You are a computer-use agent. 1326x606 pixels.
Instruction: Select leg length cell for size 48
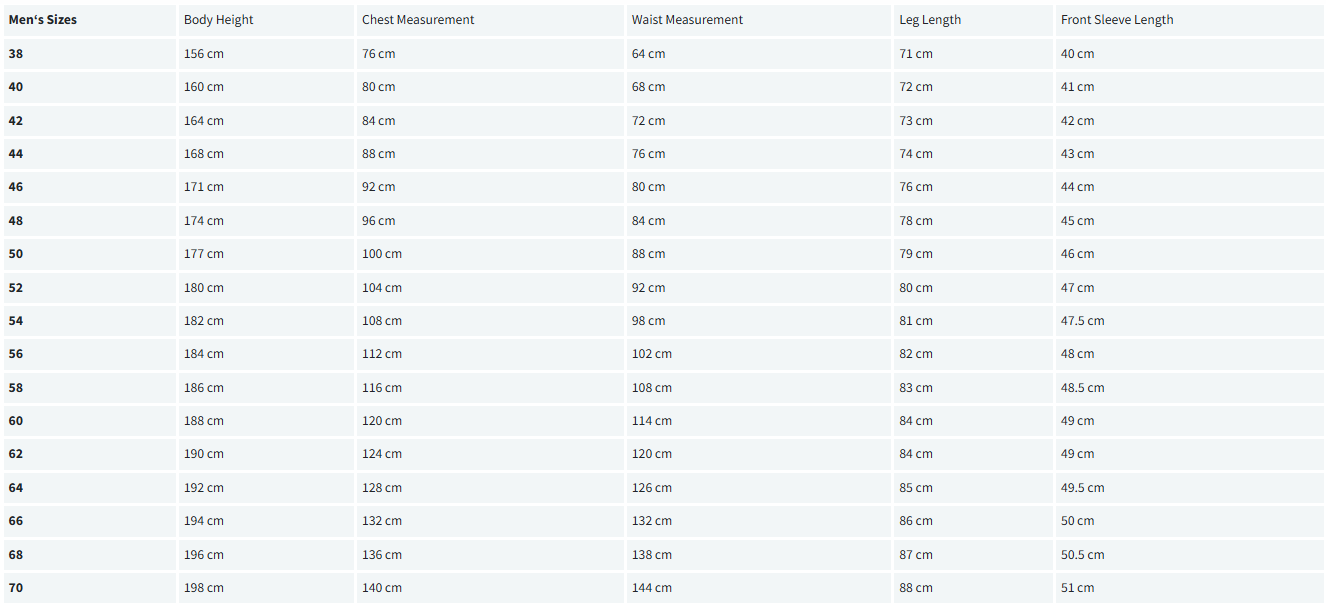tap(916, 221)
